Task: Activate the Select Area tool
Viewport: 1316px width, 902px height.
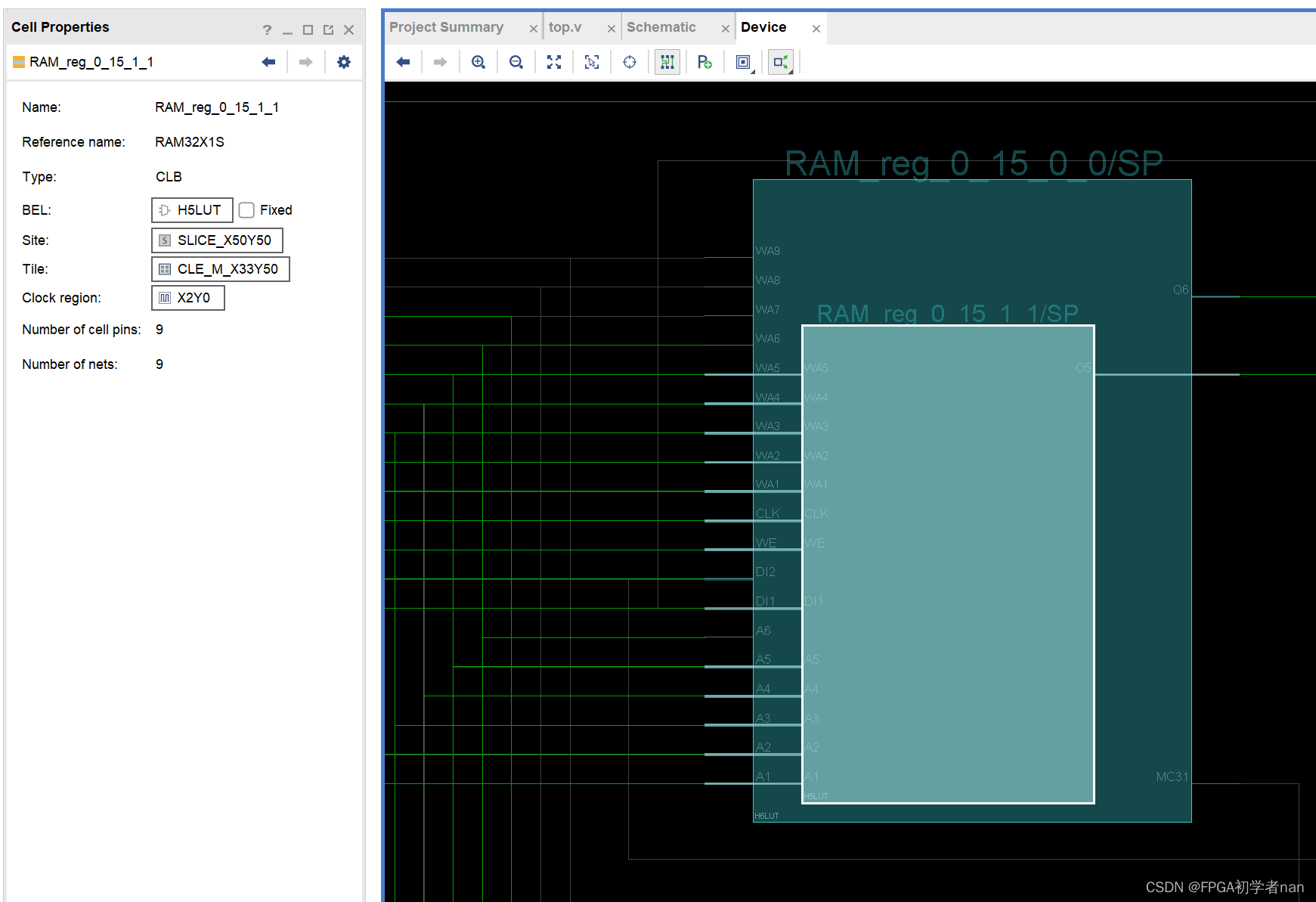Action: [592, 61]
